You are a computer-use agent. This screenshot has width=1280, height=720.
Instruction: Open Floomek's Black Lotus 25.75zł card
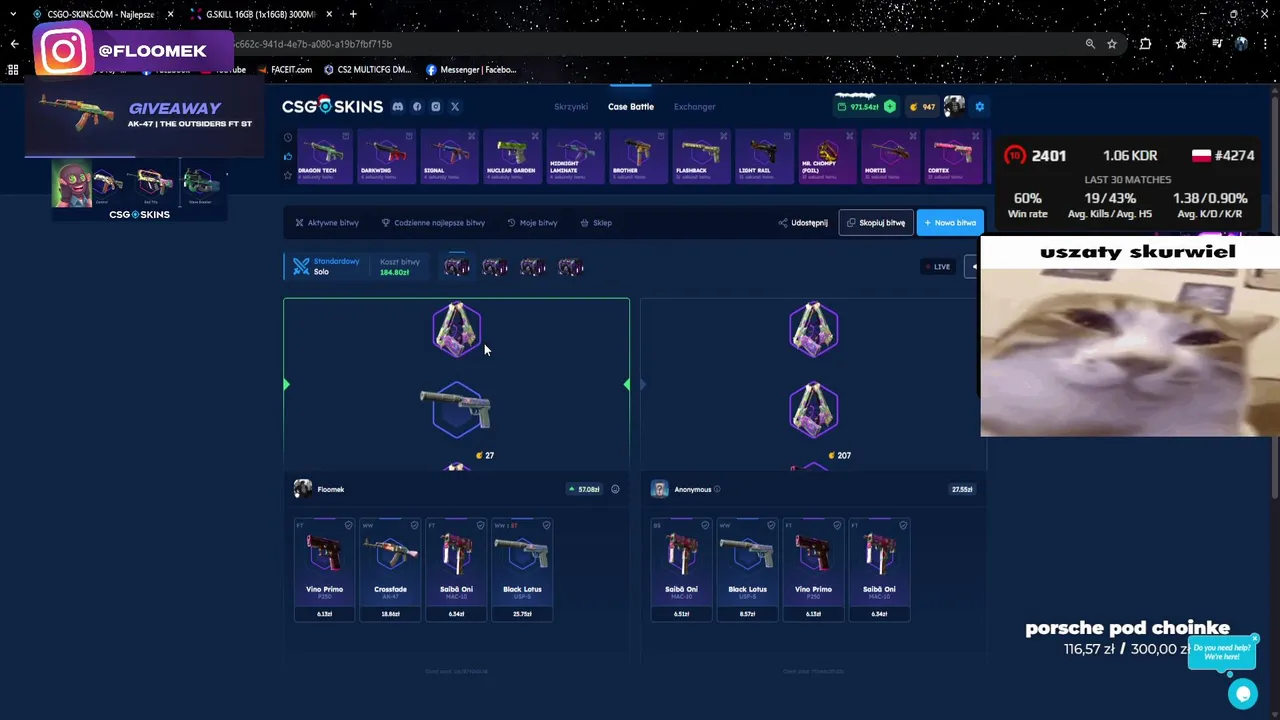[x=522, y=569]
